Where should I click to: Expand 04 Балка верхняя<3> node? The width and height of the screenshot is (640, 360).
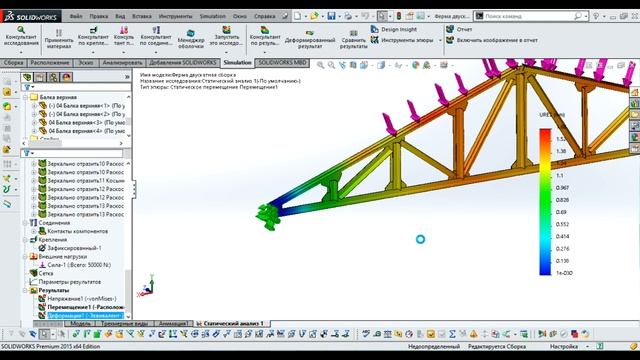click(34, 122)
